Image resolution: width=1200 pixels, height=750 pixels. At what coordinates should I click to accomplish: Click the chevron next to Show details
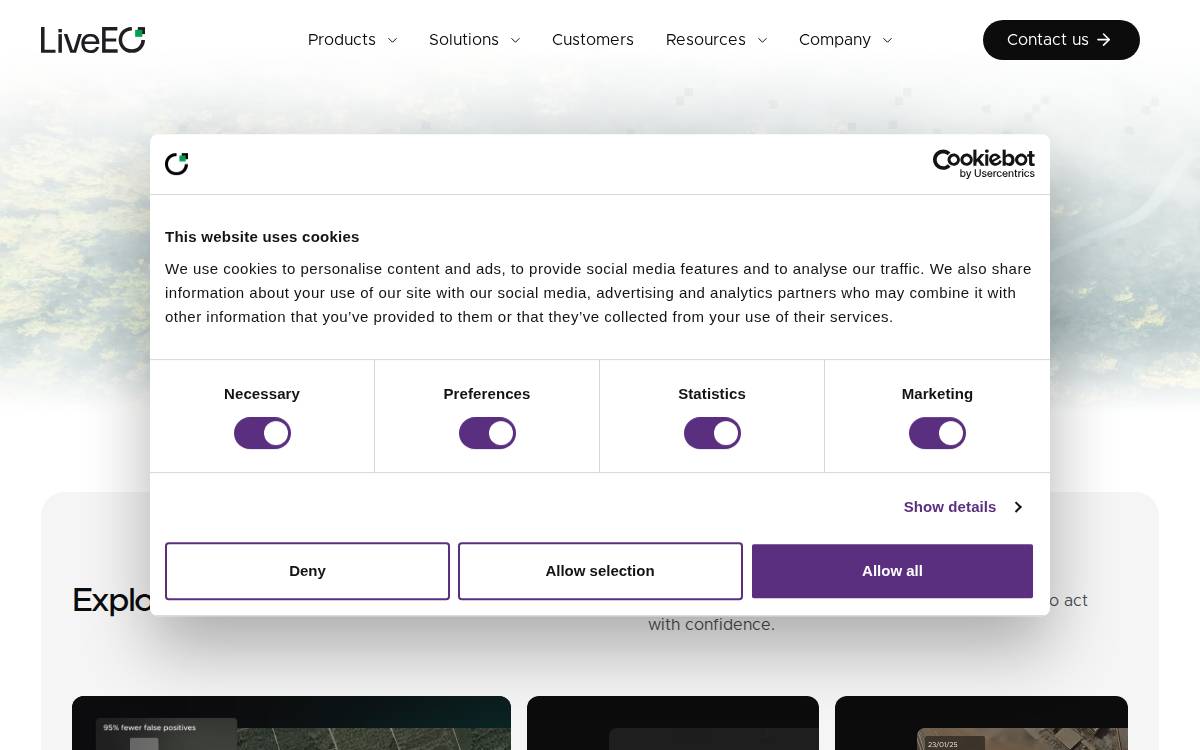pos(1018,507)
